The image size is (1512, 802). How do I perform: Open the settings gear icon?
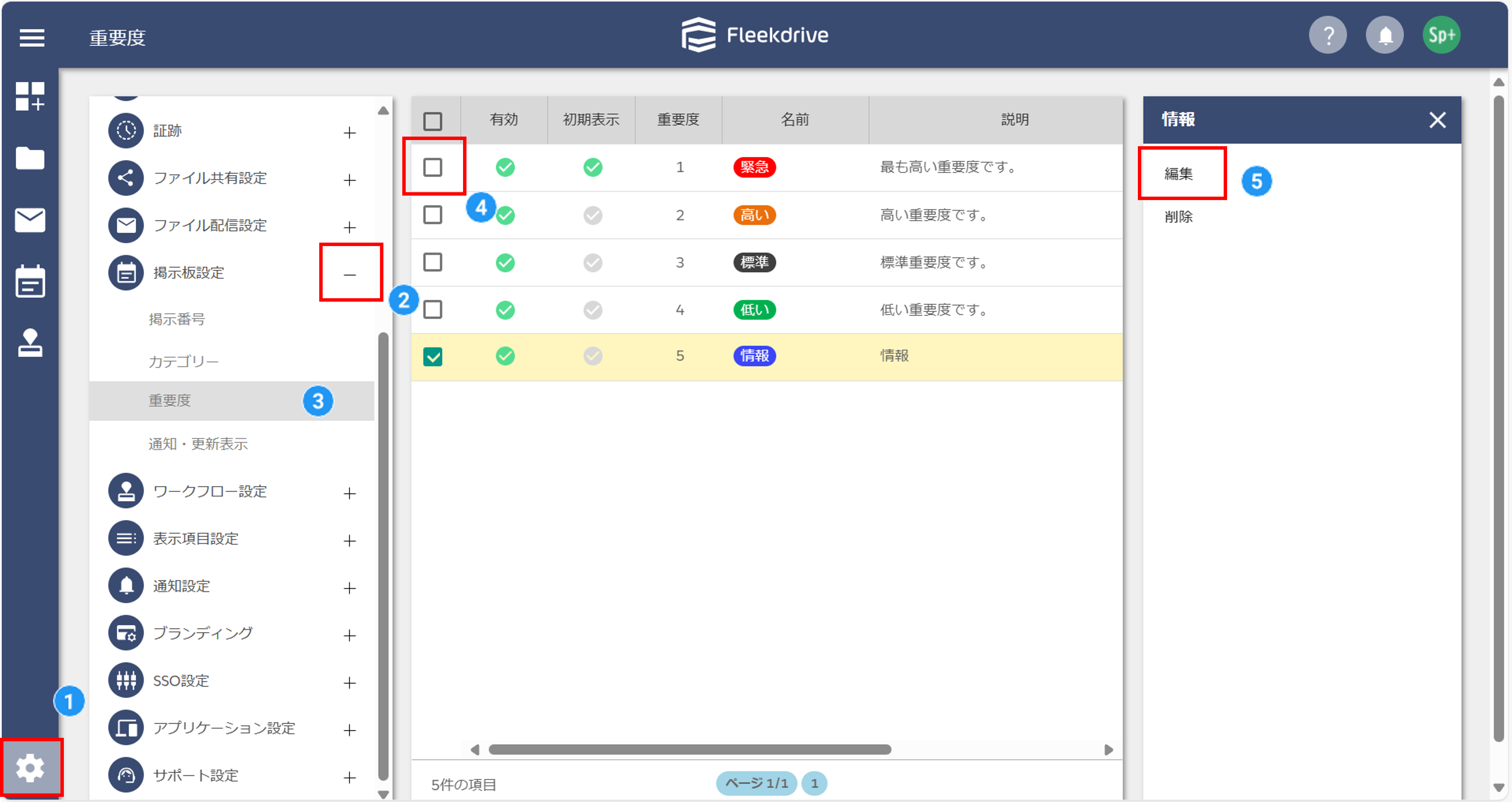(x=30, y=768)
